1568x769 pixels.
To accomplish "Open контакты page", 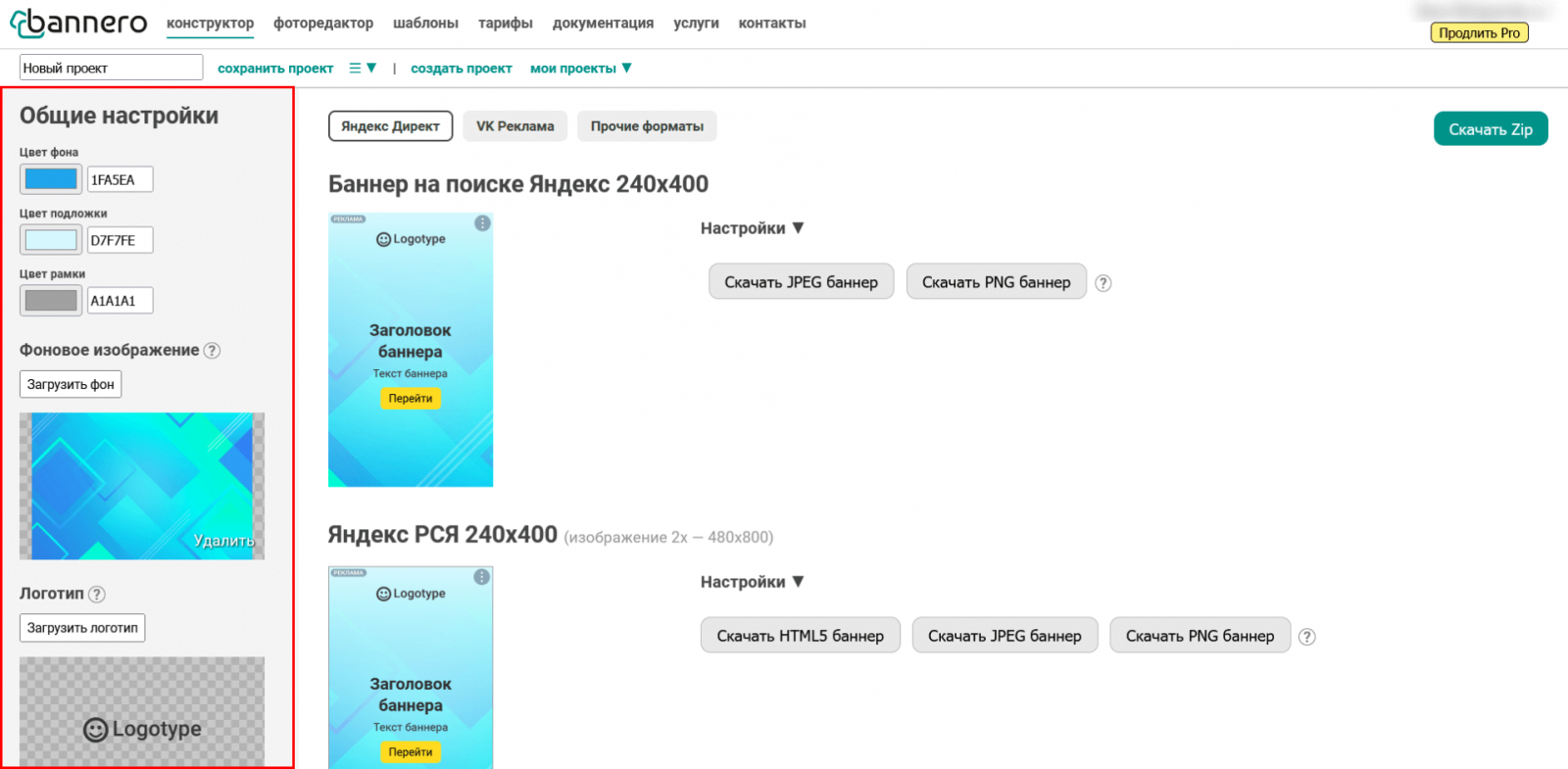I will pos(772,24).
